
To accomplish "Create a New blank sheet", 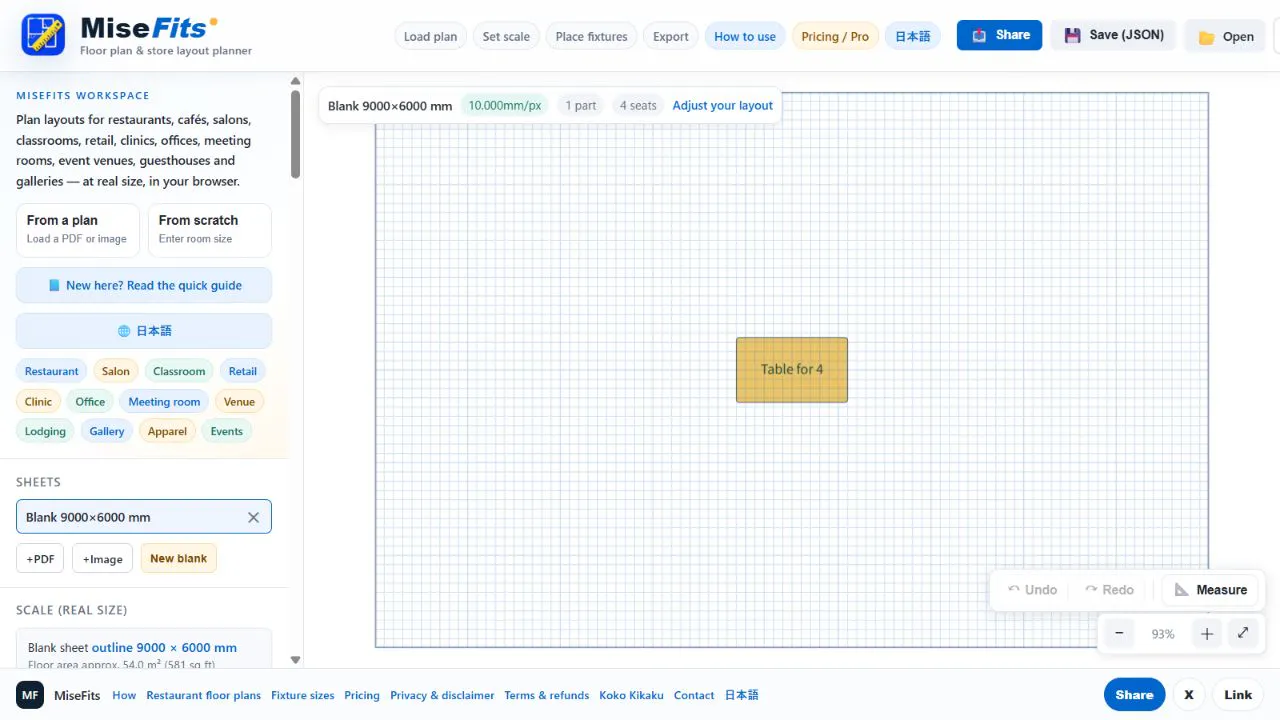I will (x=178, y=558).
